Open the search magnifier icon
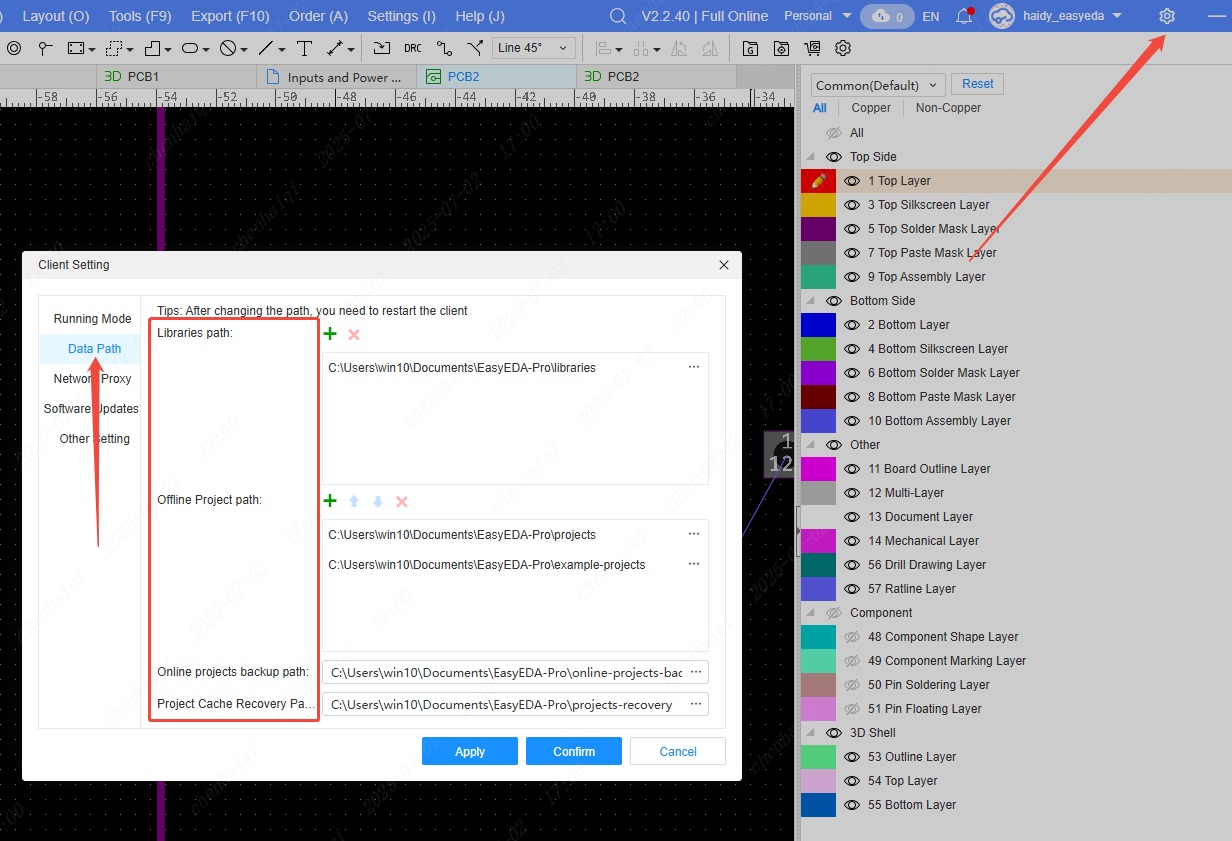Viewport: 1232px width, 841px height. [x=618, y=16]
